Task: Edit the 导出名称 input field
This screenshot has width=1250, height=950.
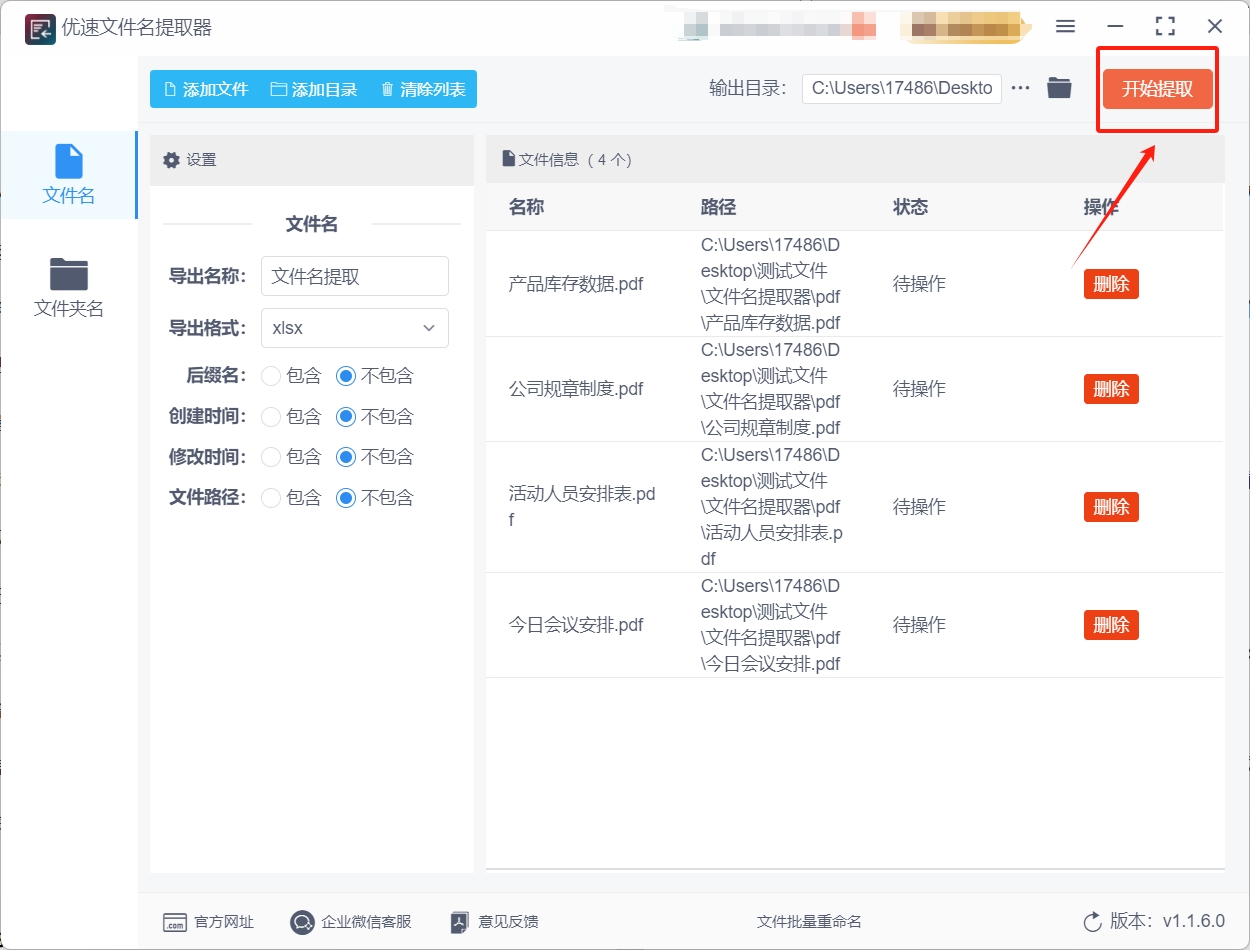Action: click(x=354, y=276)
